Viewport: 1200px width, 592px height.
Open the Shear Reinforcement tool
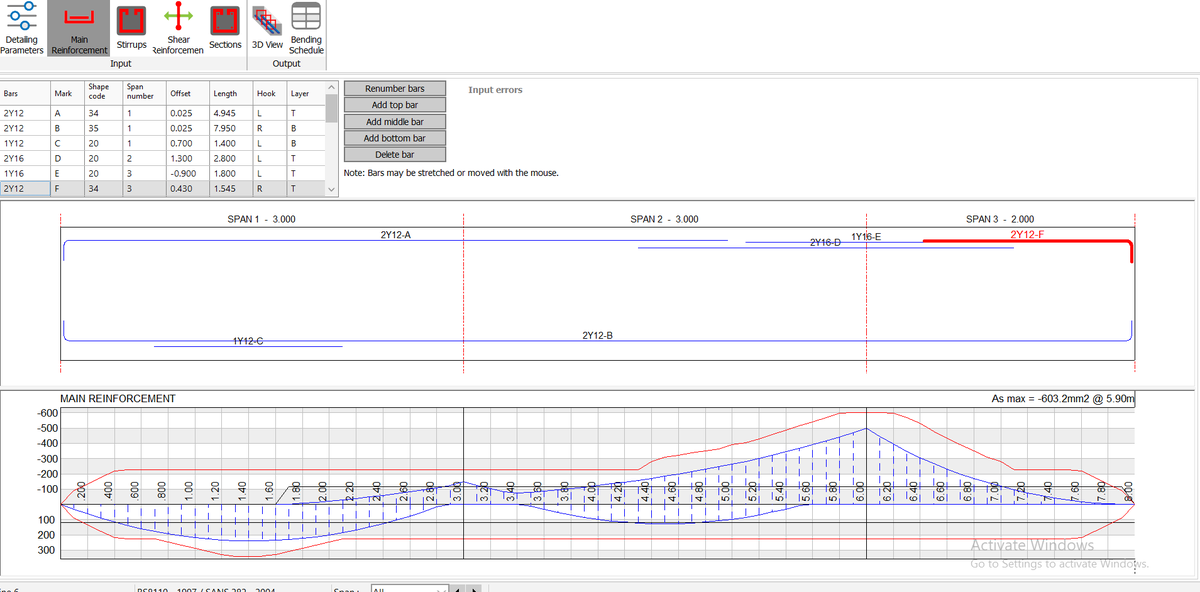tap(179, 28)
